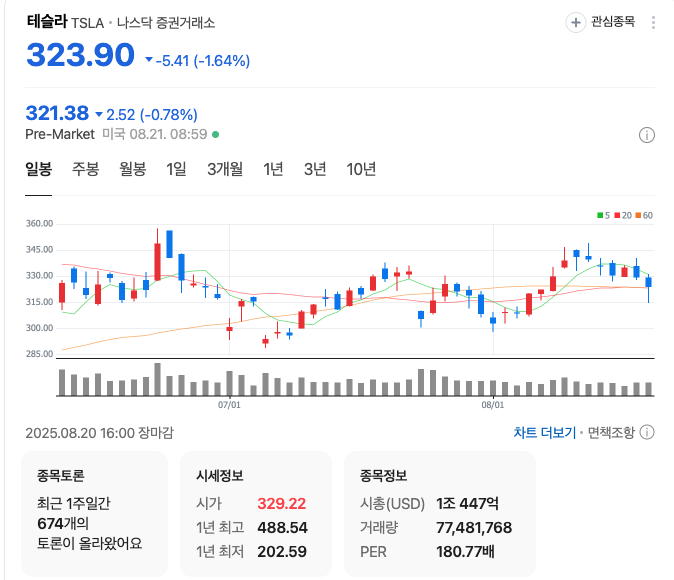Click the 2025.08.20 16:00 장마감 timestamp
This screenshot has height=580, width=674.
(99, 433)
